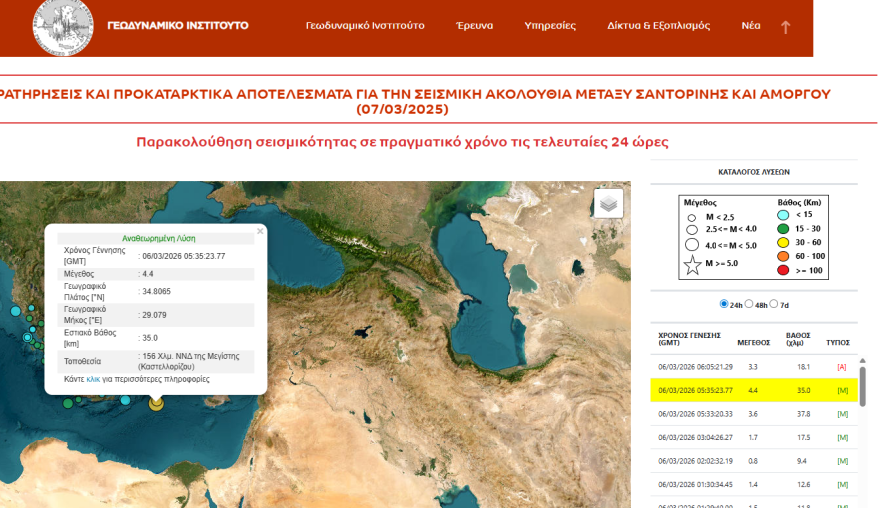Click the ΤΥΠΟΣ column header

click(x=838, y=342)
